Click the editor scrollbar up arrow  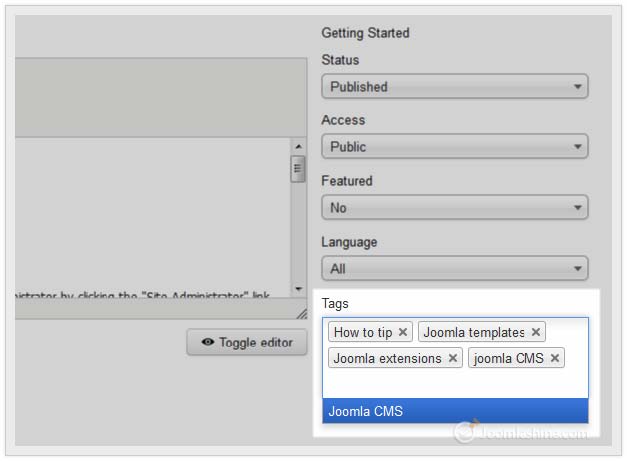298,146
